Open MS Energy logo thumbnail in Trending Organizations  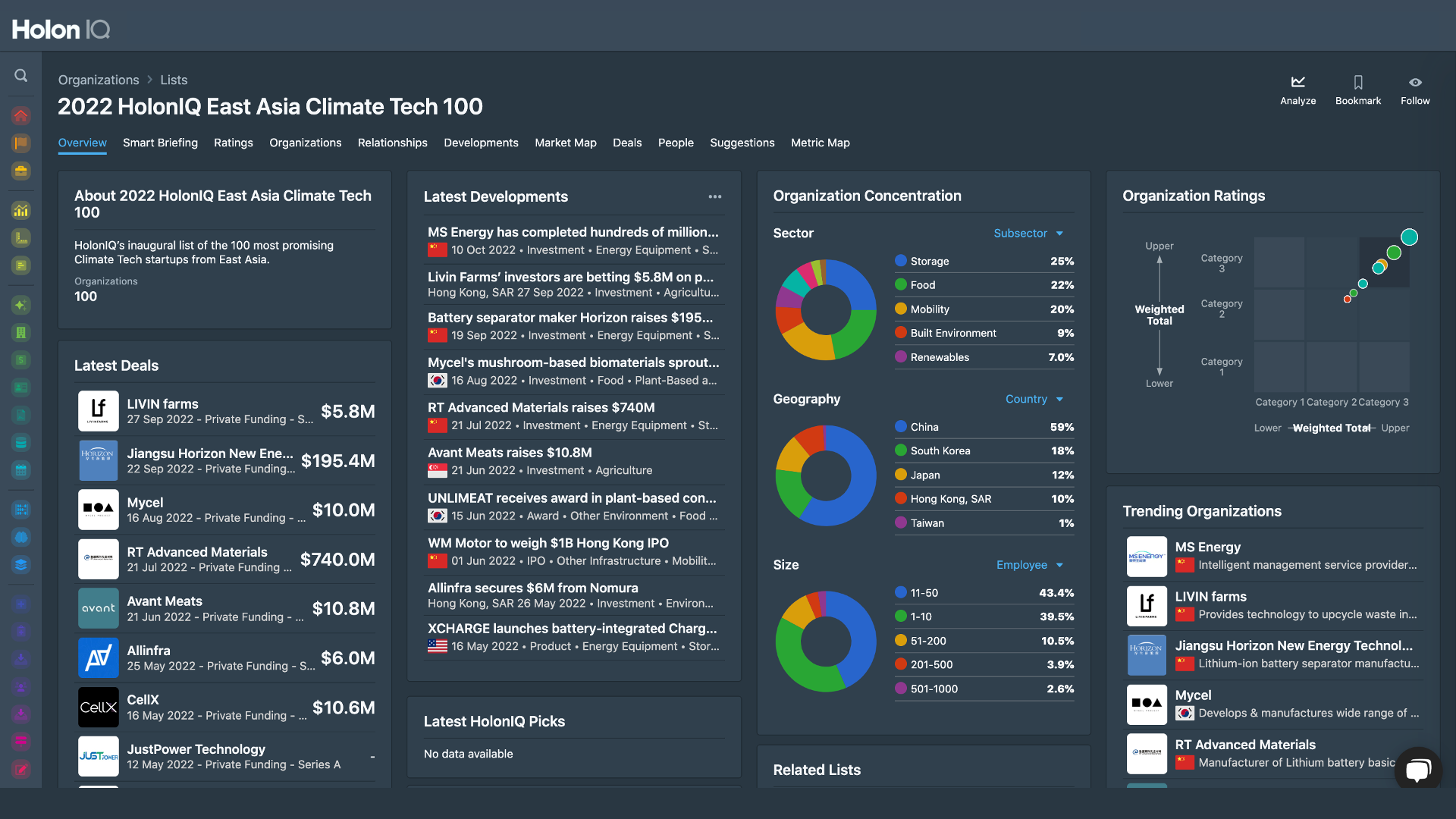1146,556
